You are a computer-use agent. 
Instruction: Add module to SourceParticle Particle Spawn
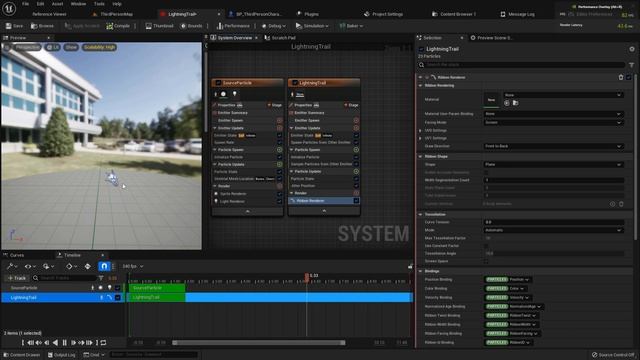[280, 150]
